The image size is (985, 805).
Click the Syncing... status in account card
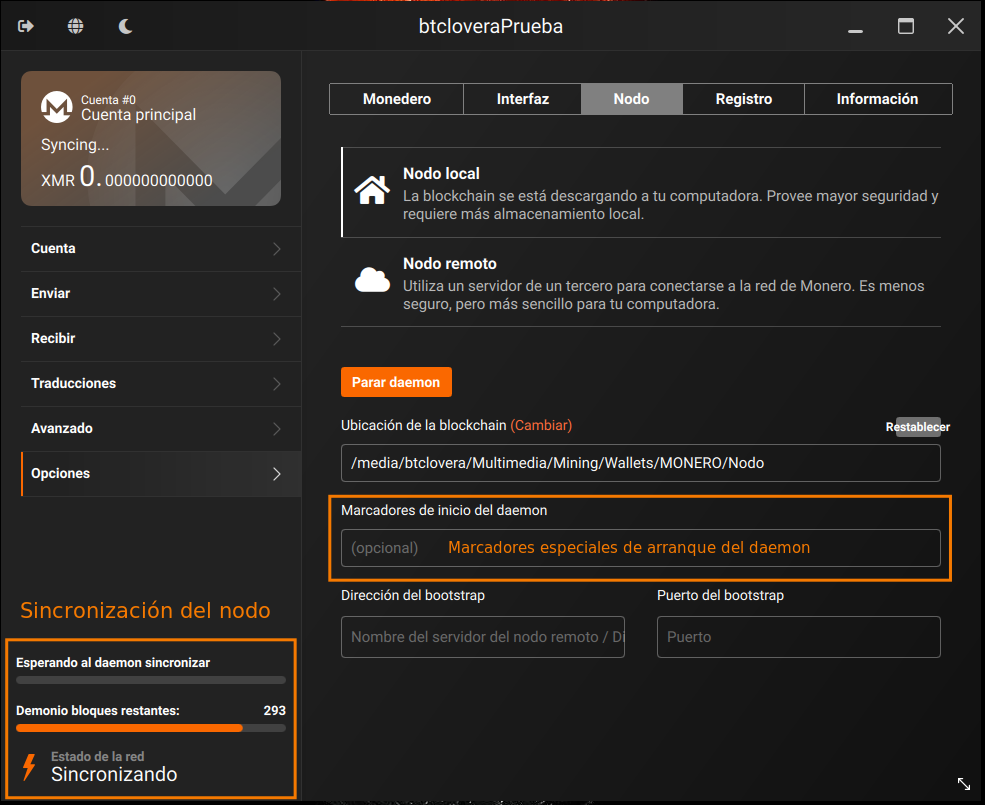coord(75,145)
